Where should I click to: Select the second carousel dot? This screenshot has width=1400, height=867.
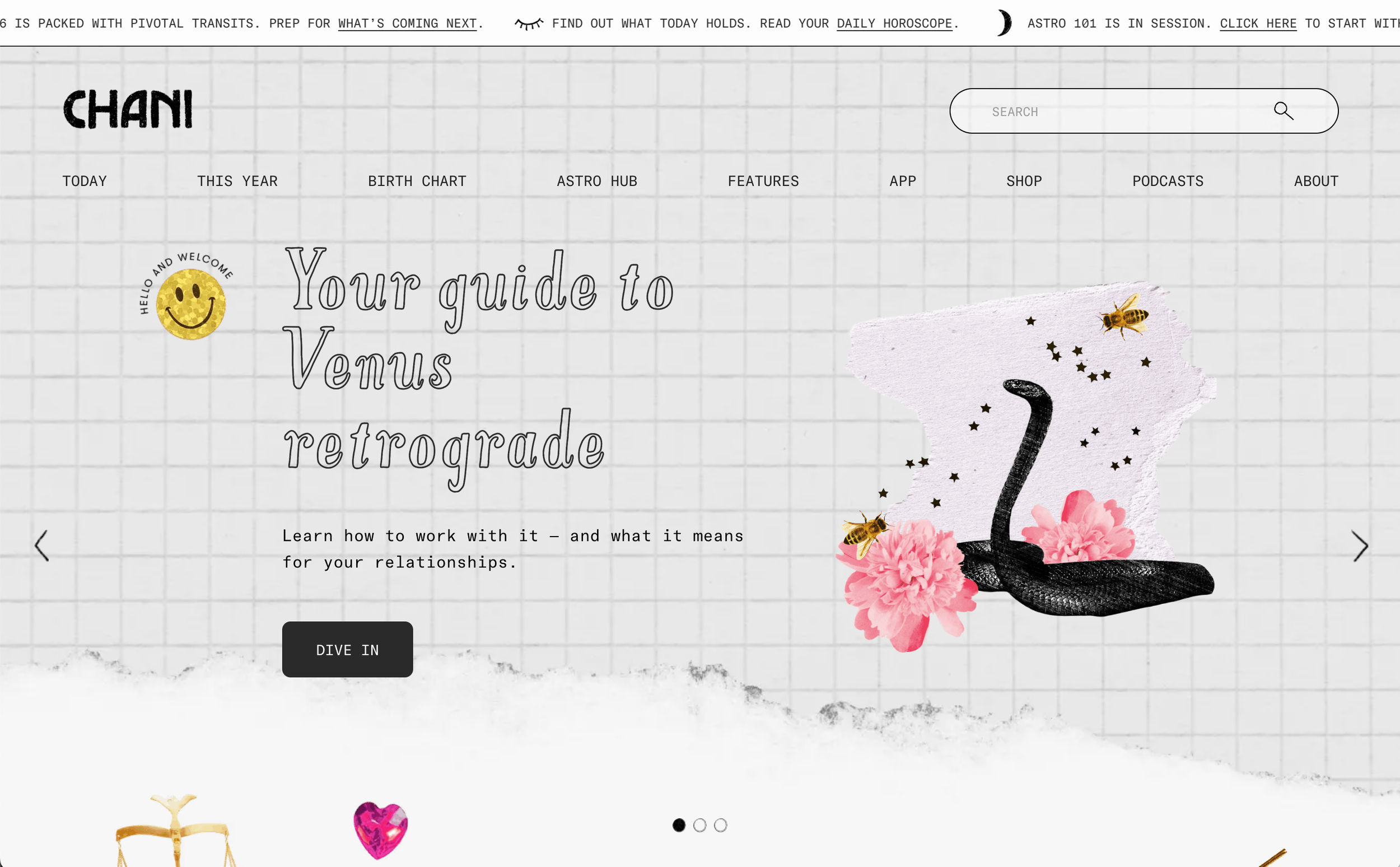click(x=699, y=825)
